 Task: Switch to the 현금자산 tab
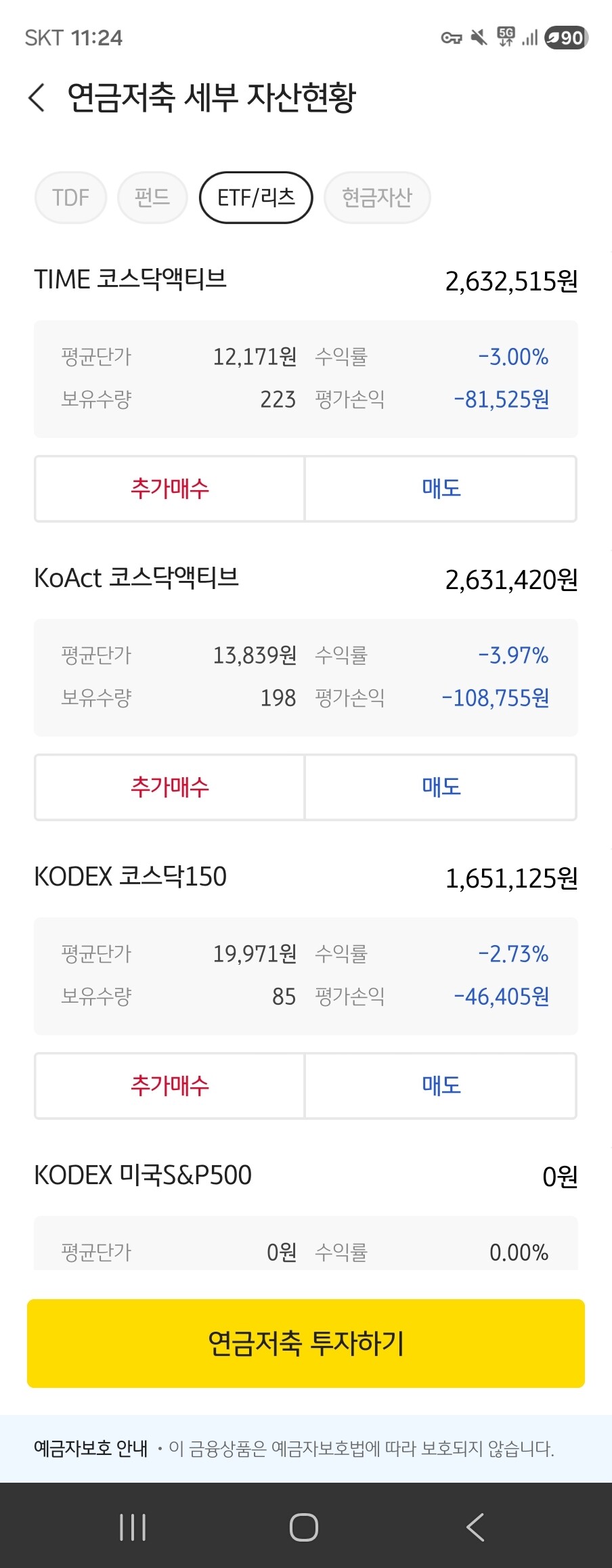(x=377, y=198)
